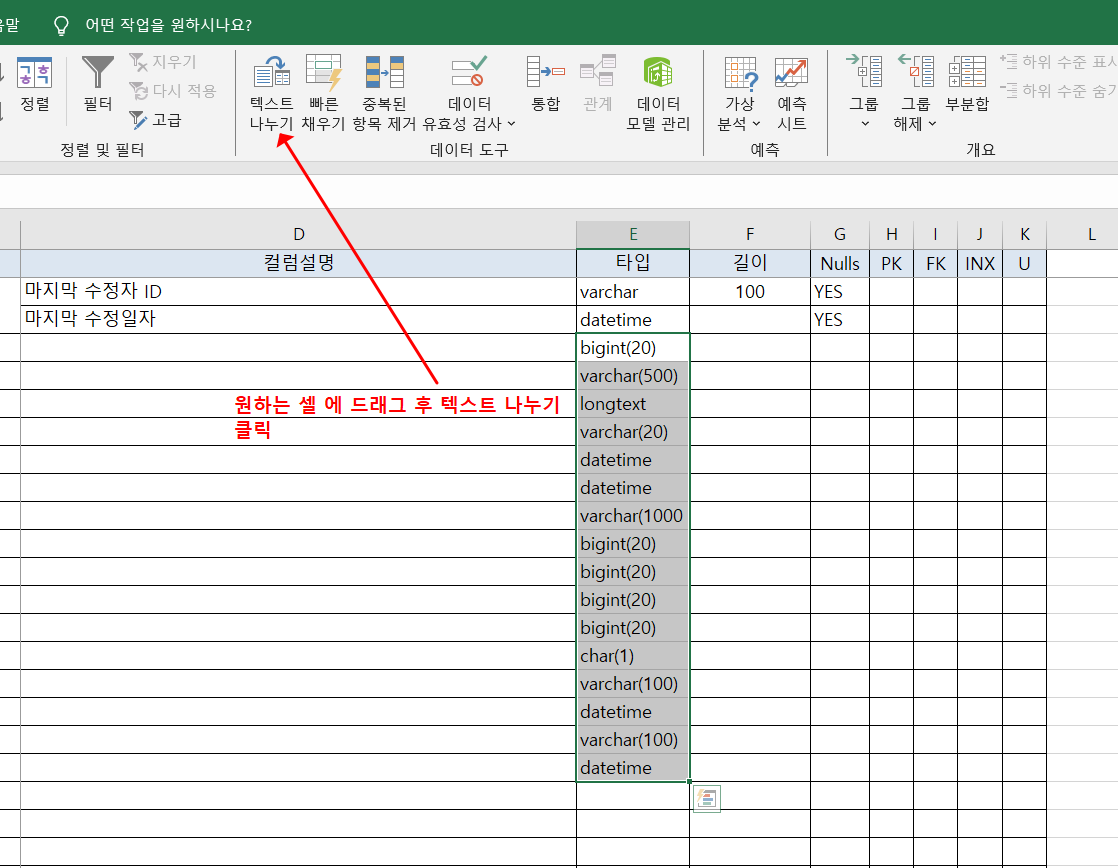Select the cell 'longtext'

[633, 404]
